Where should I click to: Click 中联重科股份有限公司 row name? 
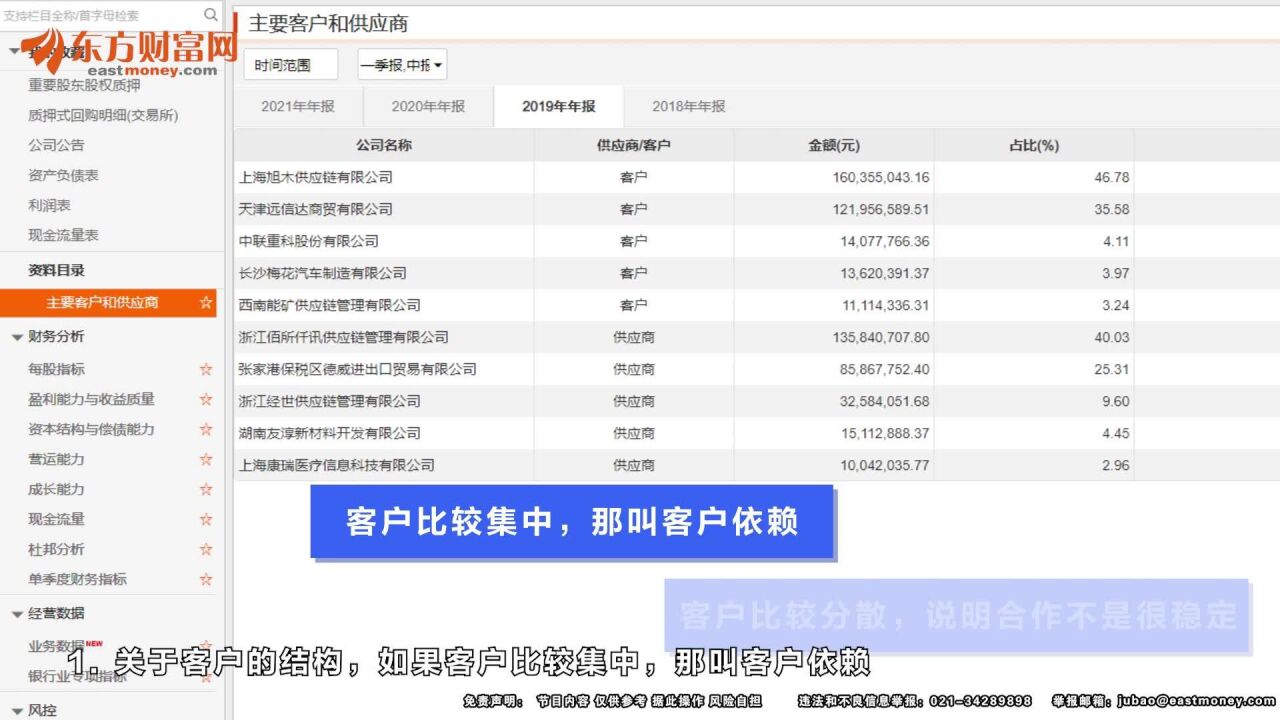point(309,241)
